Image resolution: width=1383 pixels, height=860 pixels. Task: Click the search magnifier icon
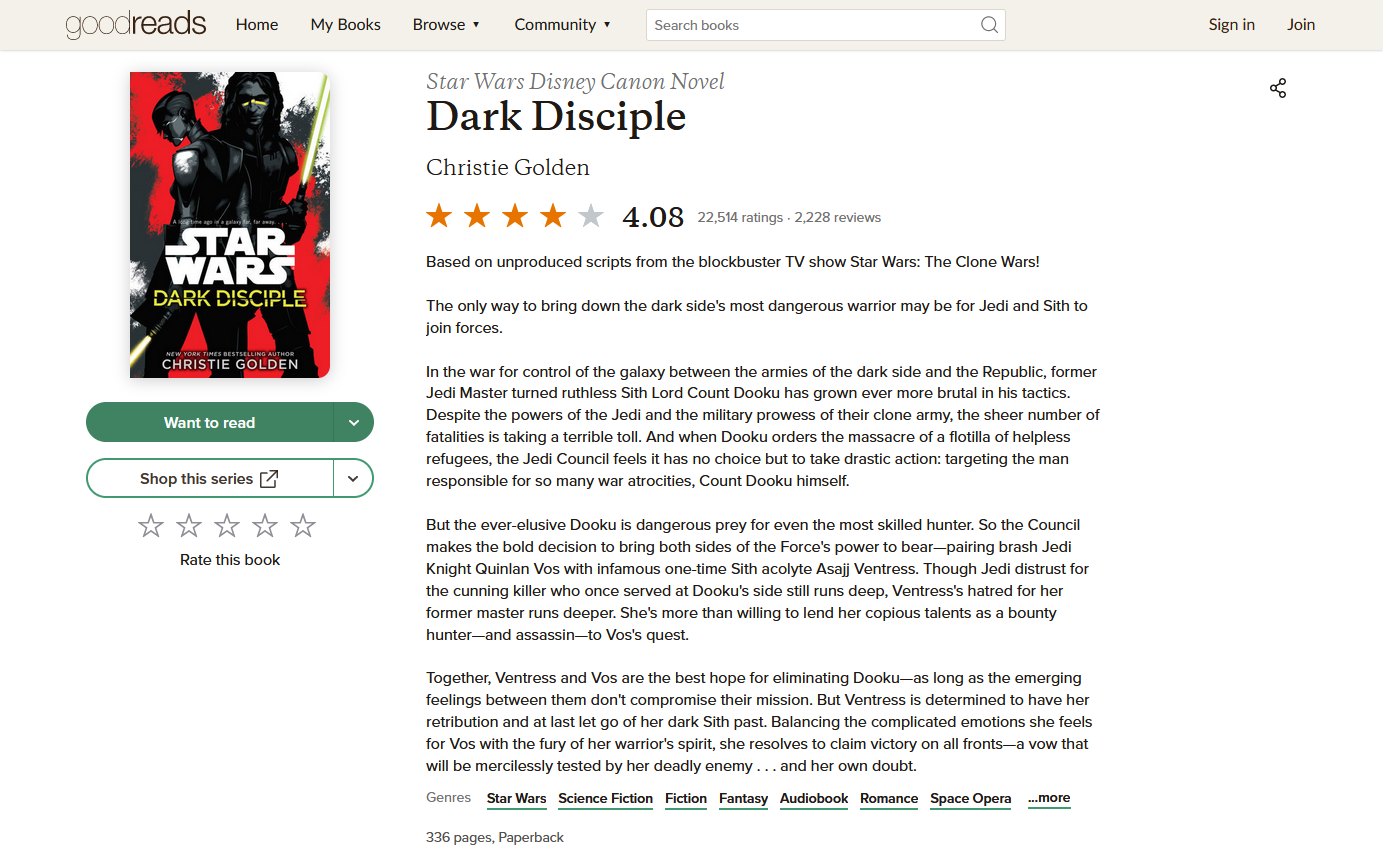989,25
